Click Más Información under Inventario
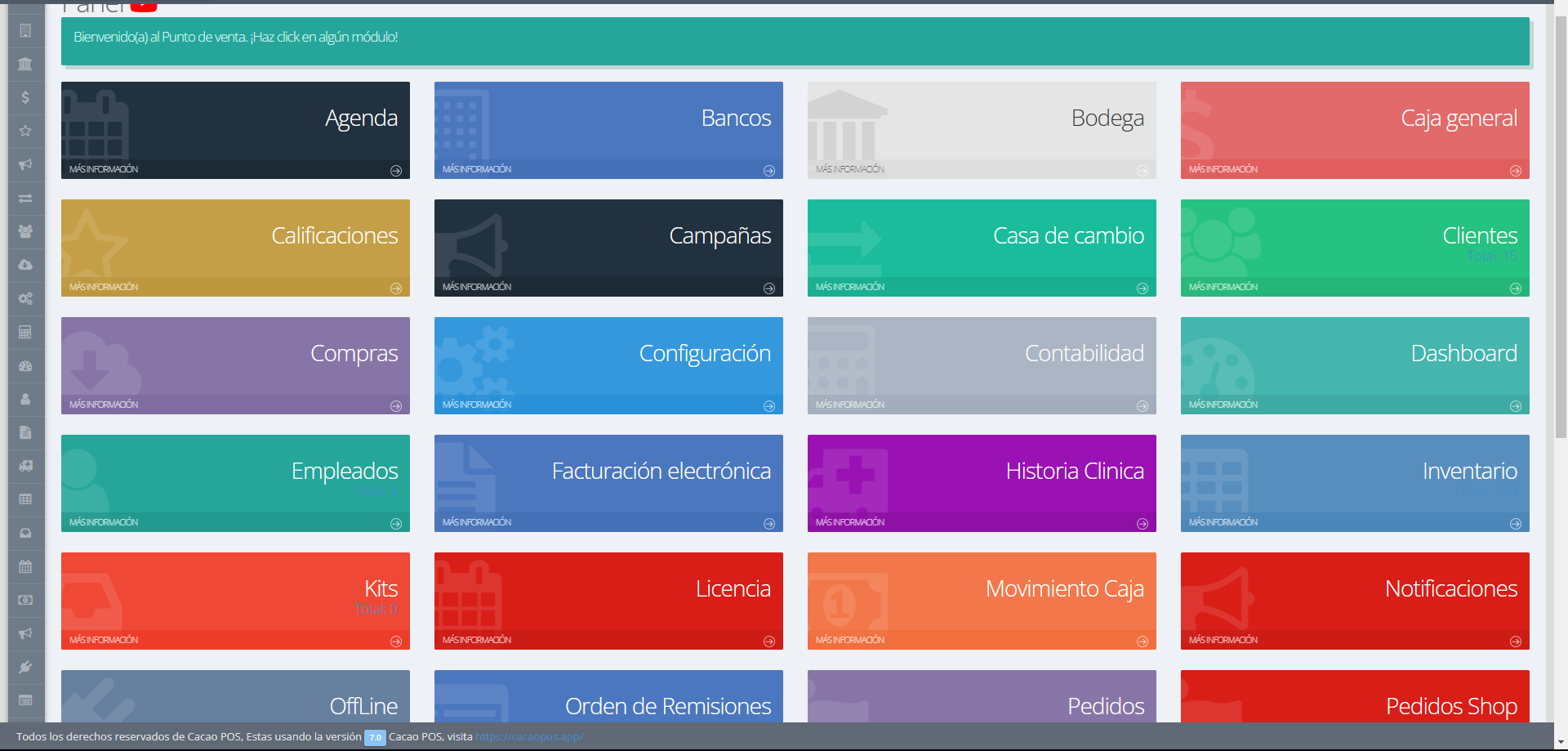Screen dimensions: 1568x751 1223,522
